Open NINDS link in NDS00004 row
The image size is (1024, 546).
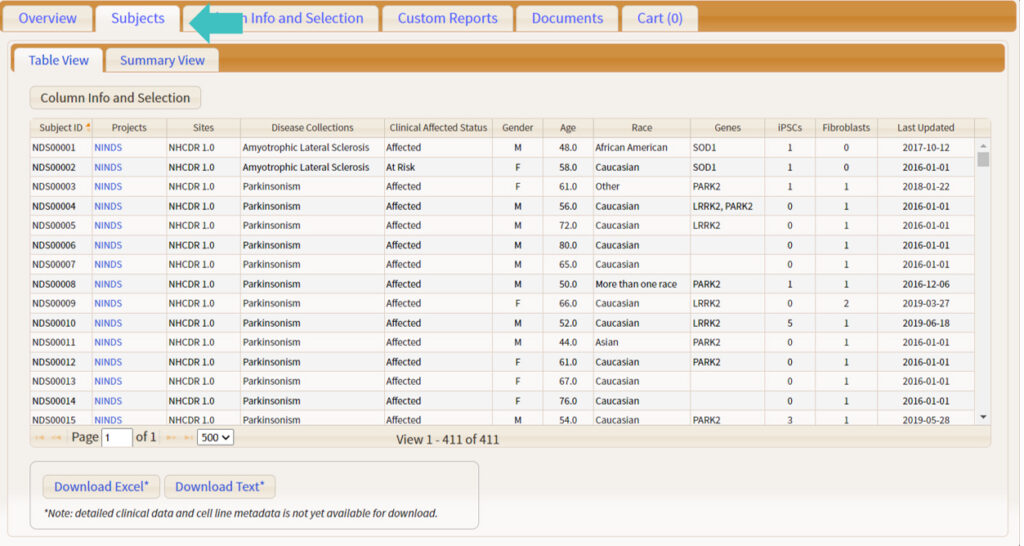[x=108, y=206]
